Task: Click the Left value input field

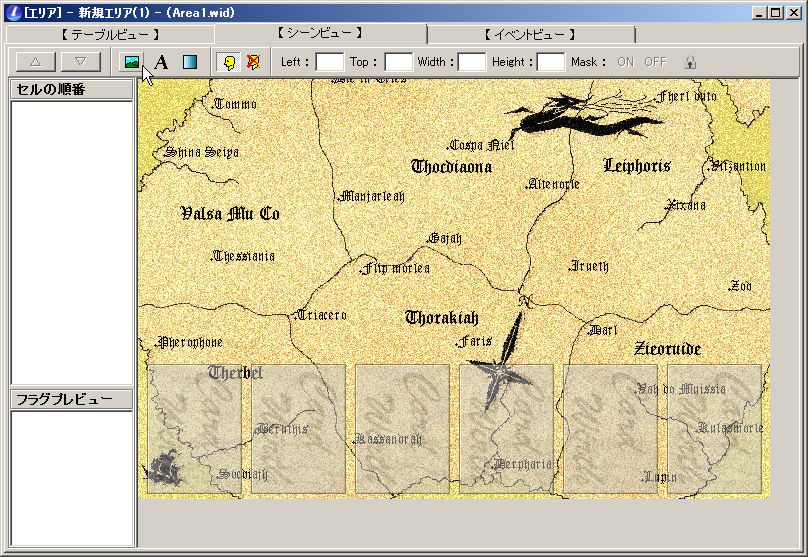Action: coord(329,62)
